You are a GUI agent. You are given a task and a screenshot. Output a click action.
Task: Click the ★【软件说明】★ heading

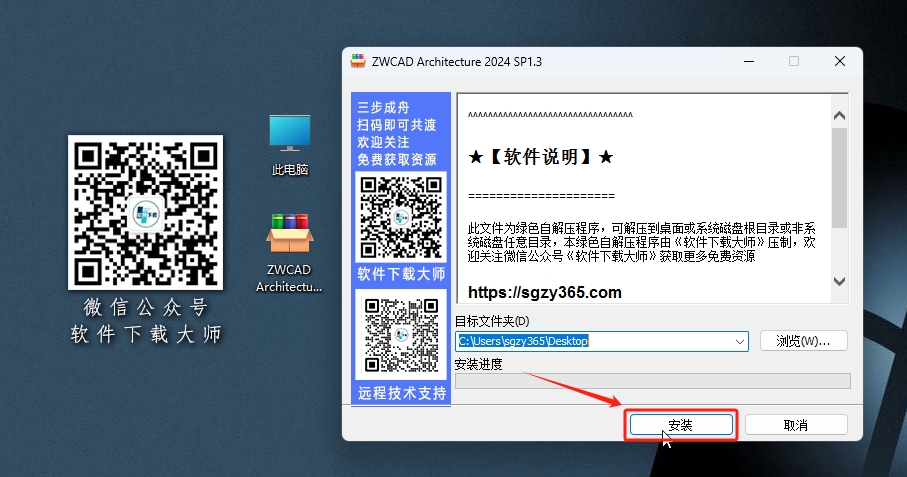[540, 157]
